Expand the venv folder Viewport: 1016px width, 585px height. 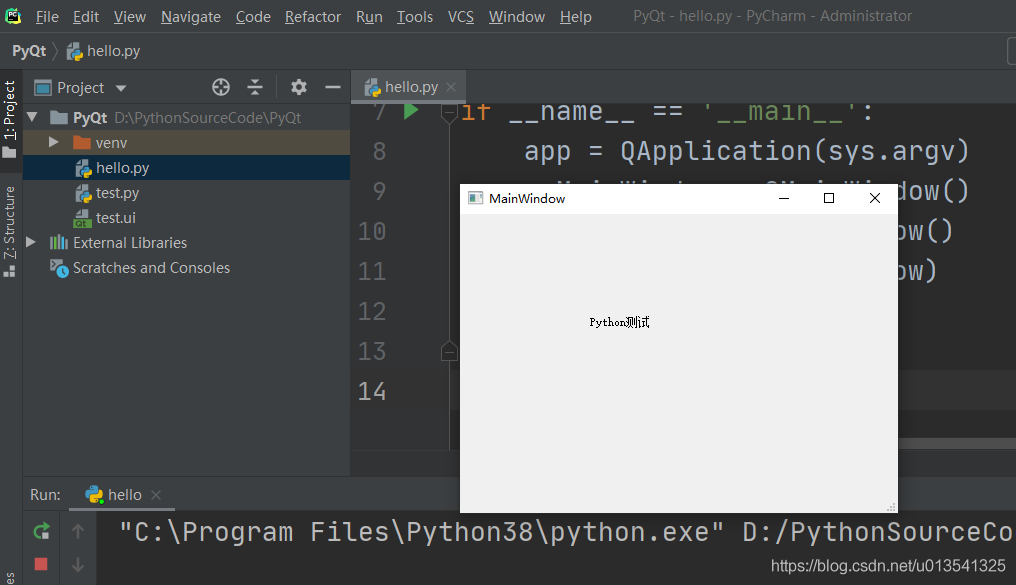54,143
